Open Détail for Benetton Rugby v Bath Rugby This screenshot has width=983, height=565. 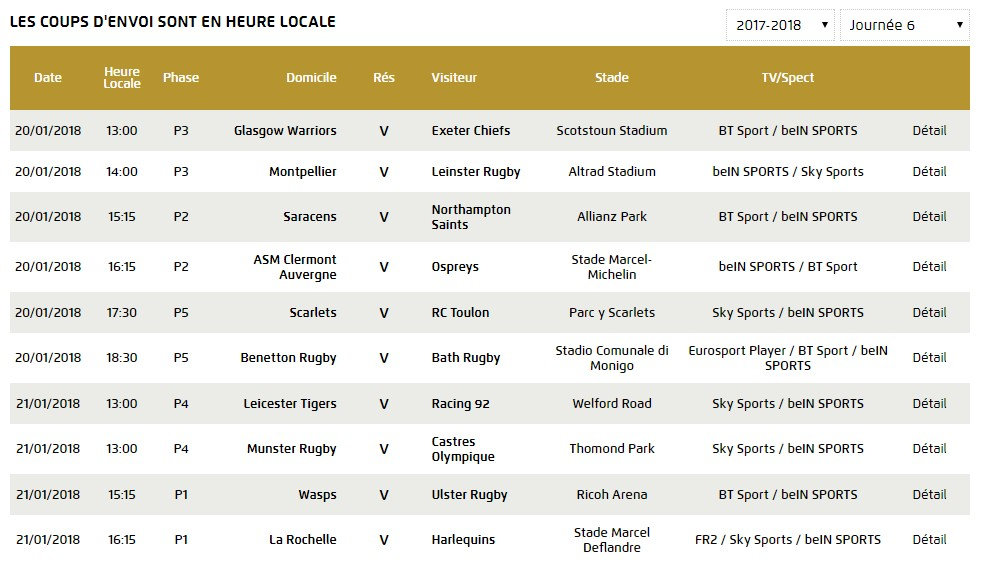929,357
